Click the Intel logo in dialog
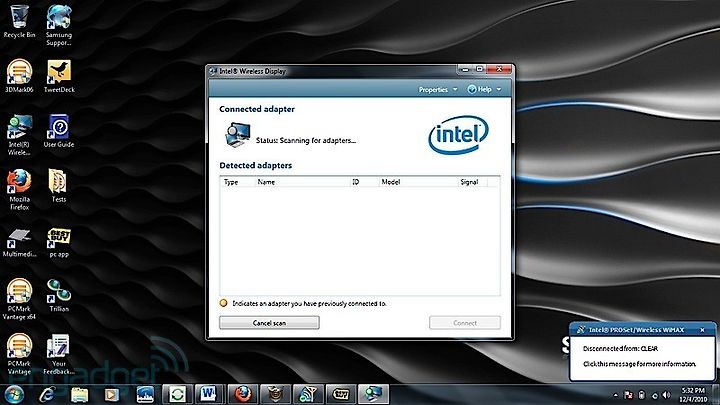The image size is (720, 405). tap(458, 134)
